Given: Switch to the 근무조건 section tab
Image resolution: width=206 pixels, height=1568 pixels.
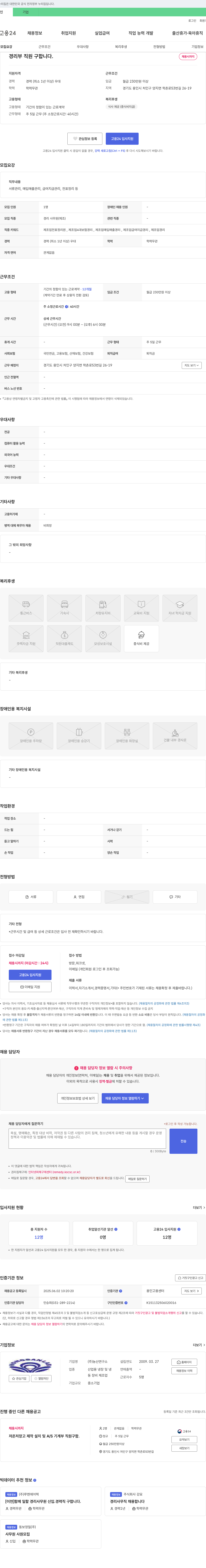Looking at the screenshot, I should click(x=44, y=47).
